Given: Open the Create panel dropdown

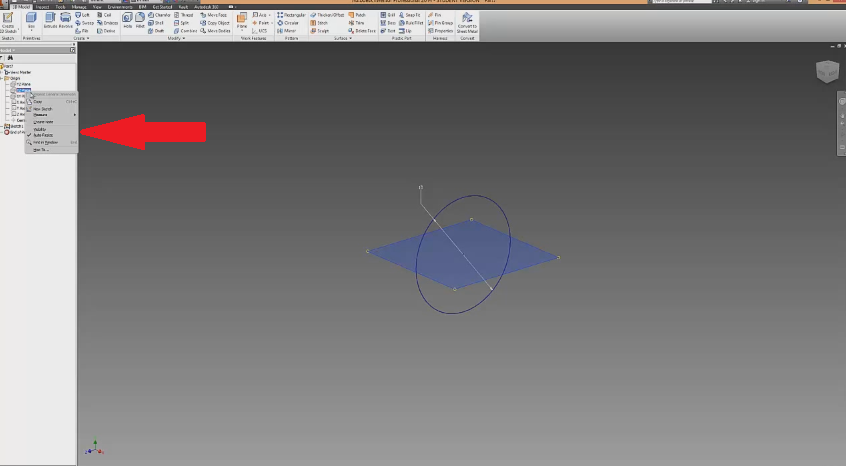Looking at the screenshot, I should (x=81, y=38).
